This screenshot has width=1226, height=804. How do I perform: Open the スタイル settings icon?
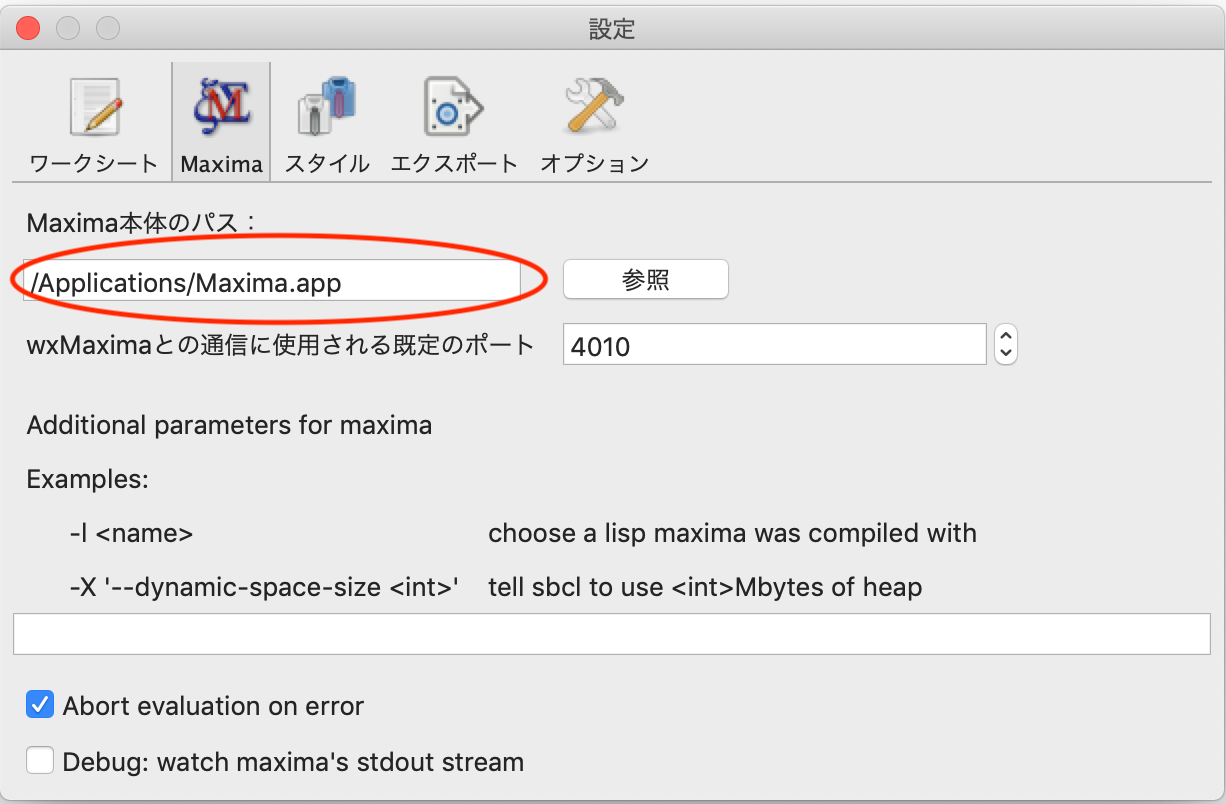pyautogui.click(x=327, y=107)
